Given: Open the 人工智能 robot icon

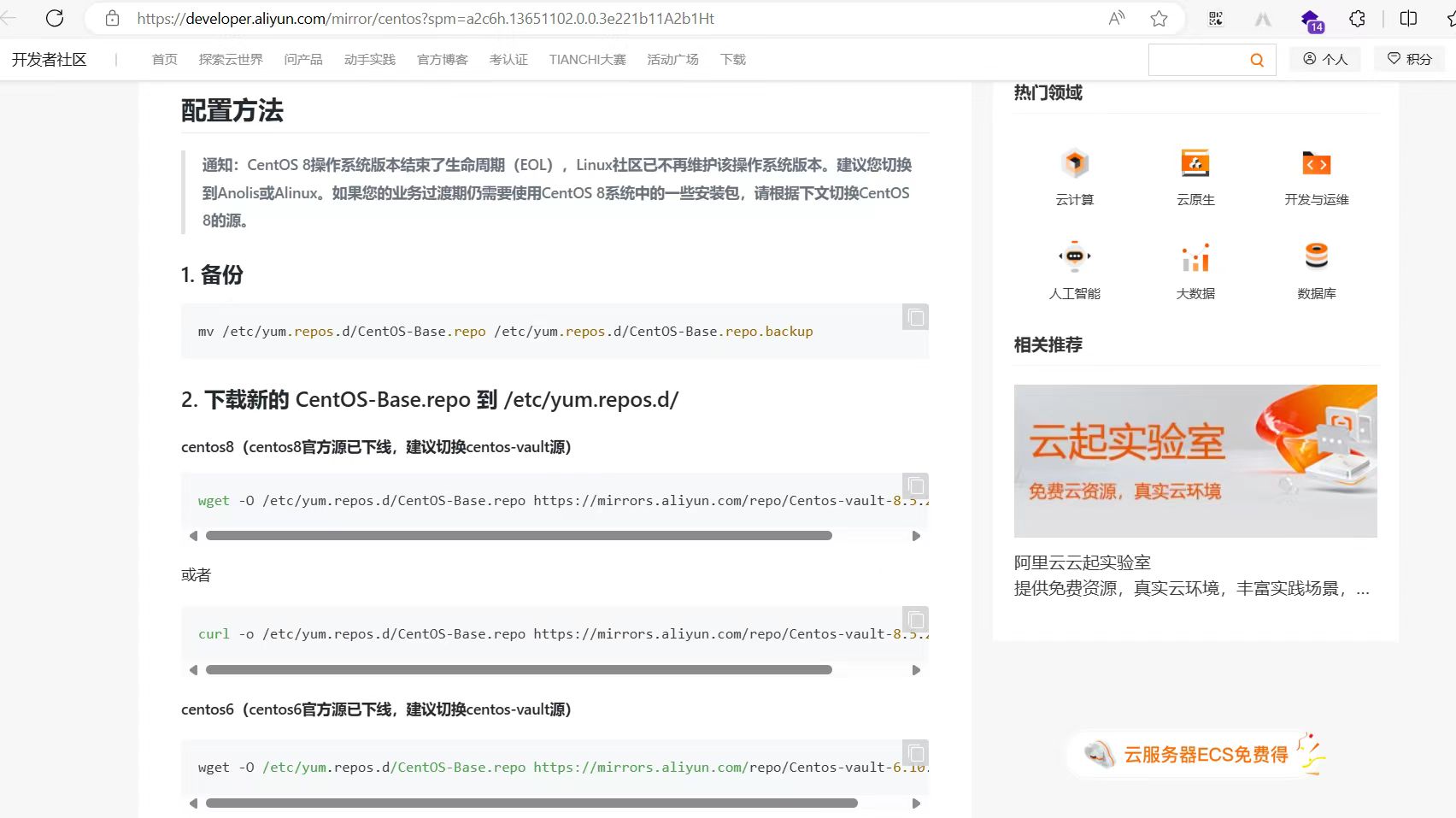Looking at the screenshot, I should [x=1074, y=256].
